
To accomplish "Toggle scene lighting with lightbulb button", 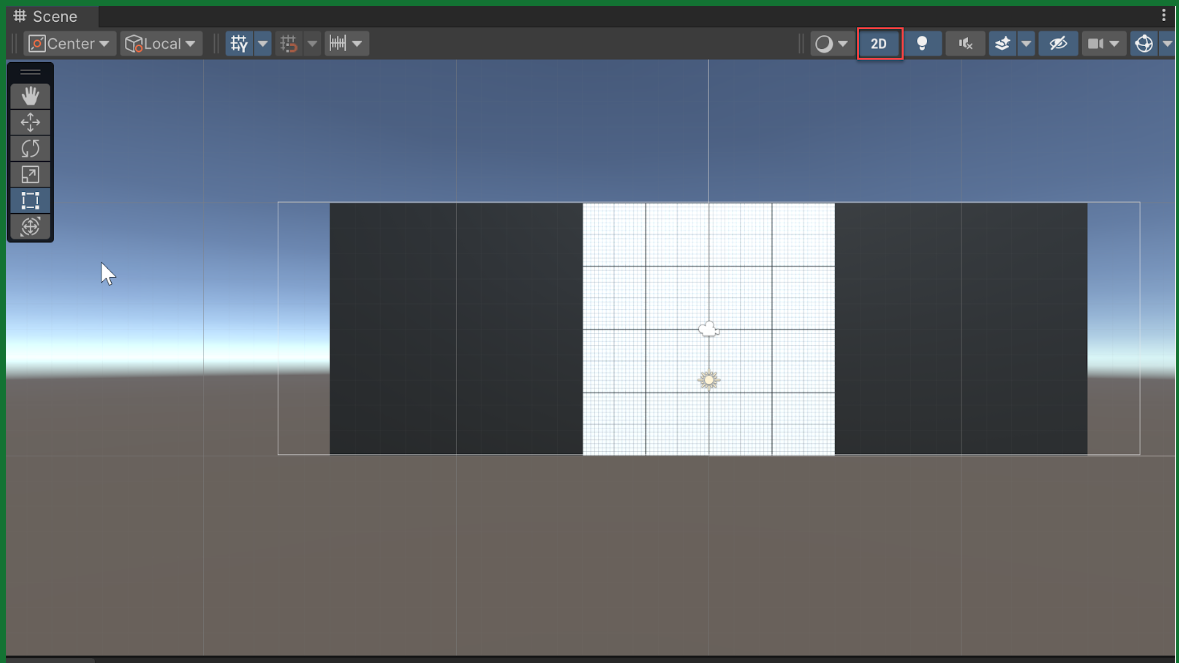I will click(922, 44).
